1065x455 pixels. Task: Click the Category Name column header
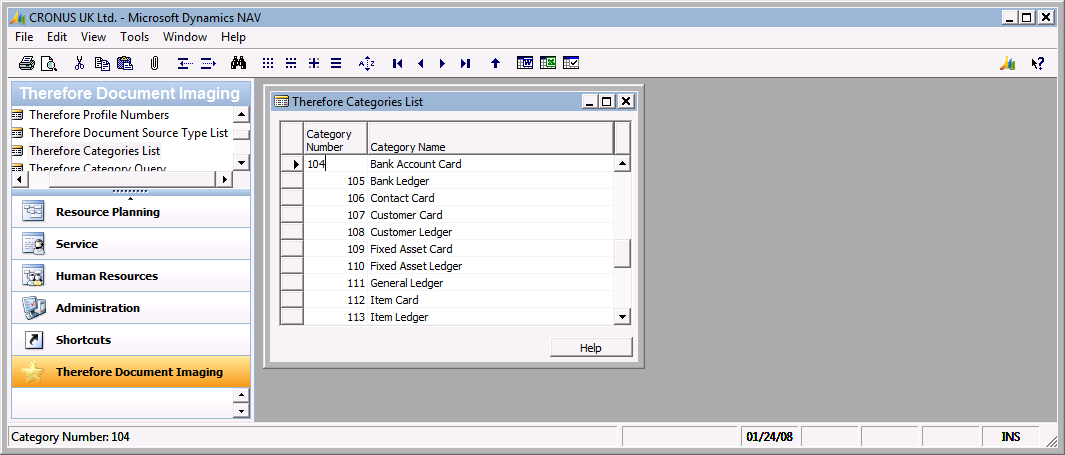coord(490,139)
